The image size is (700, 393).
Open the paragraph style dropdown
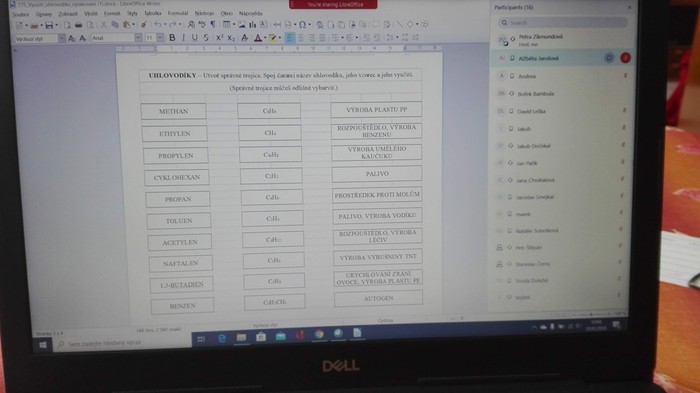(x=61, y=39)
